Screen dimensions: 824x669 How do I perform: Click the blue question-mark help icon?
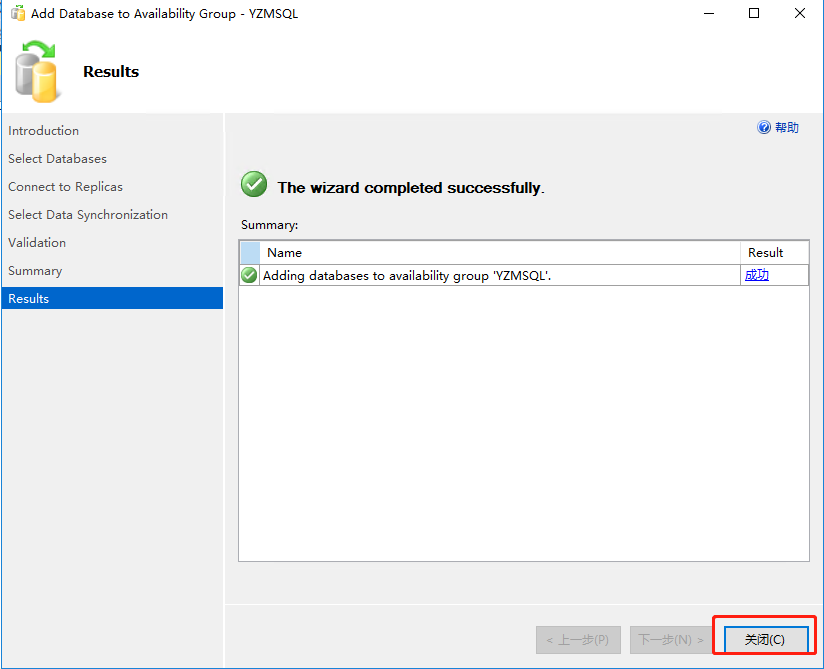point(764,128)
